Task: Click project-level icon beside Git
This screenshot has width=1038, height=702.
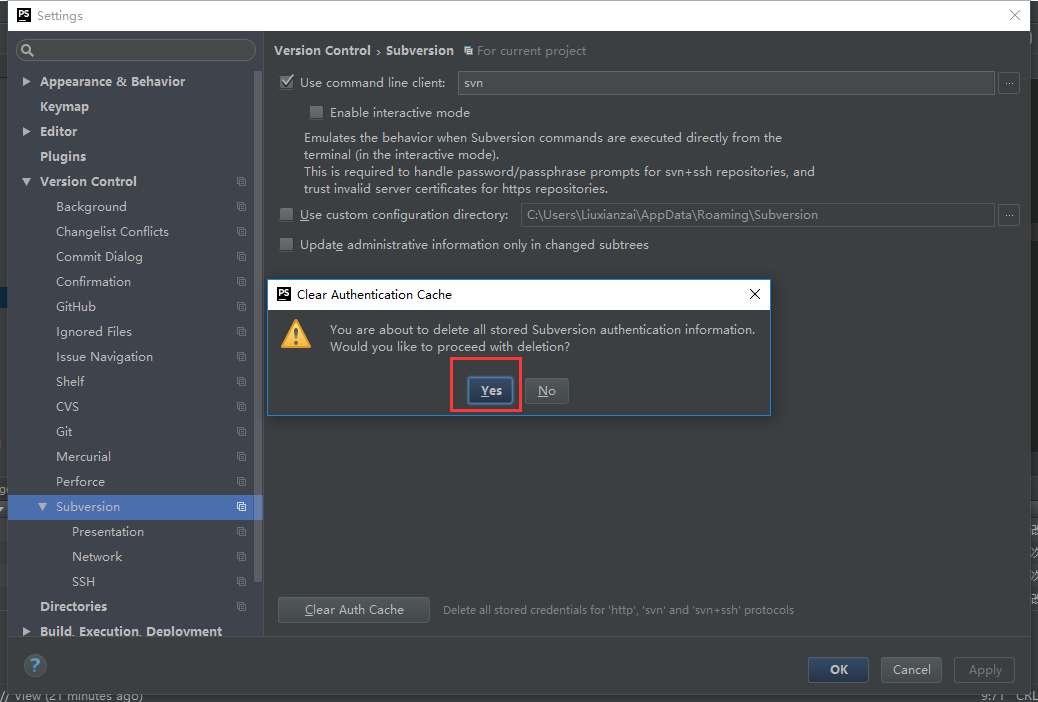Action: [242, 432]
